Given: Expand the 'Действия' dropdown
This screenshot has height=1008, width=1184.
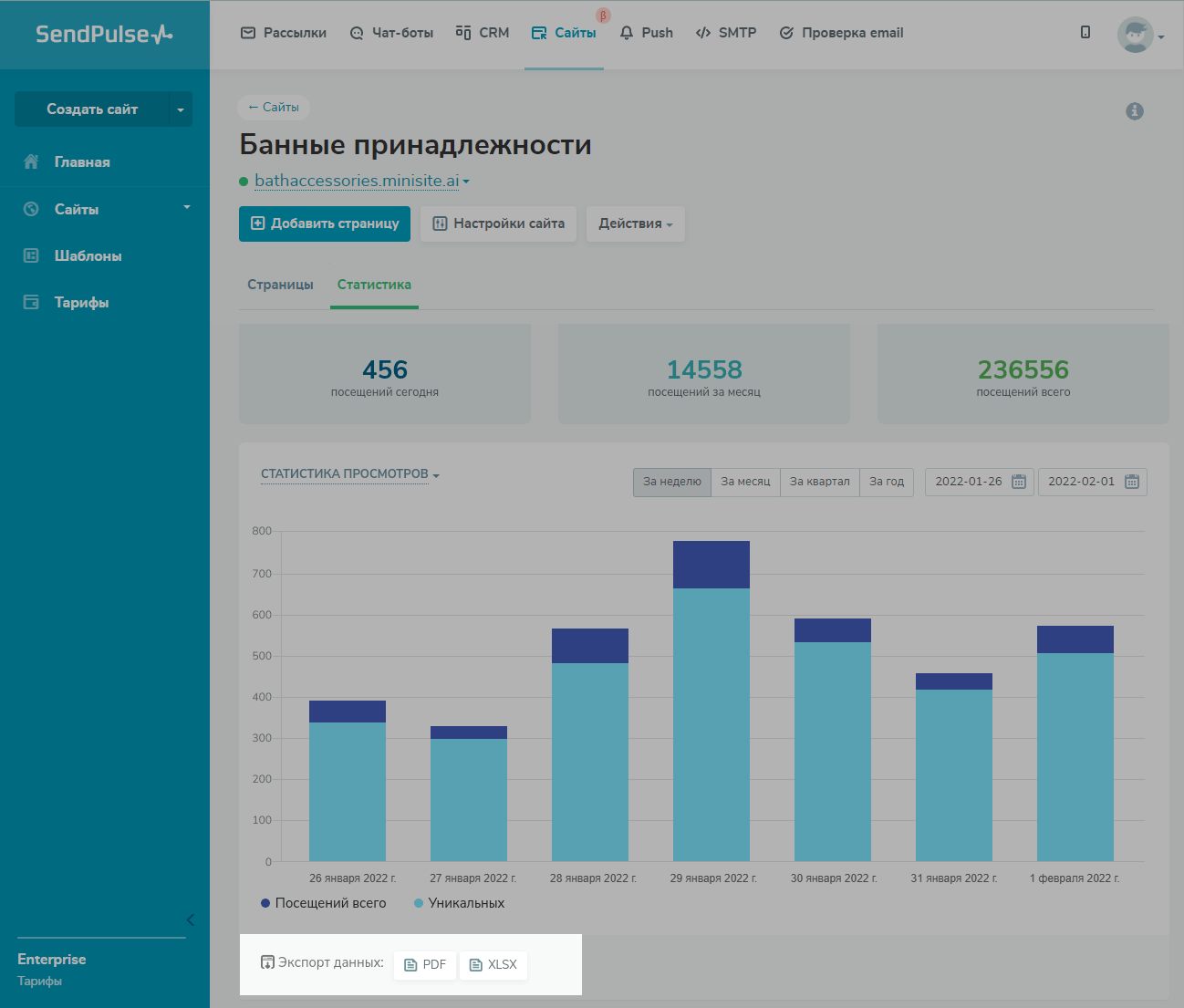Looking at the screenshot, I should pos(635,223).
